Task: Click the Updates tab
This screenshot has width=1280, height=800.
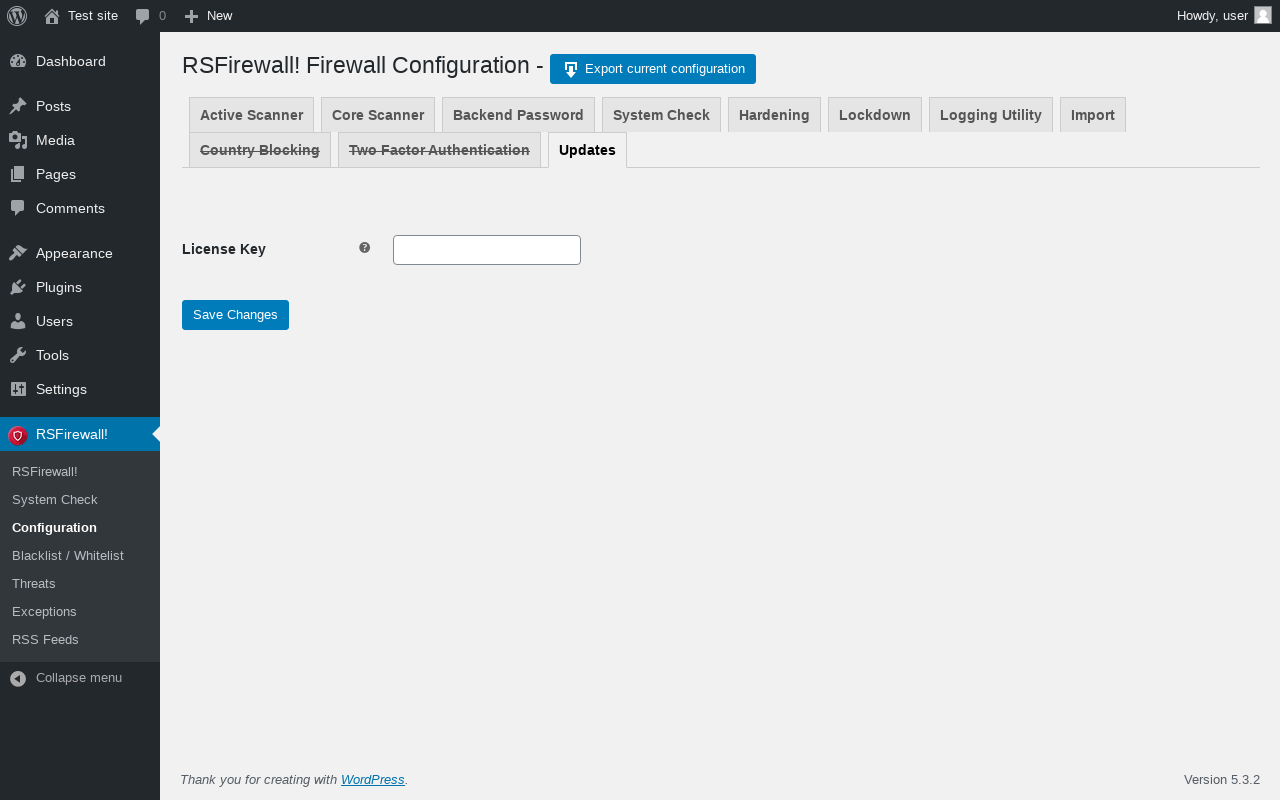Action: (x=587, y=150)
